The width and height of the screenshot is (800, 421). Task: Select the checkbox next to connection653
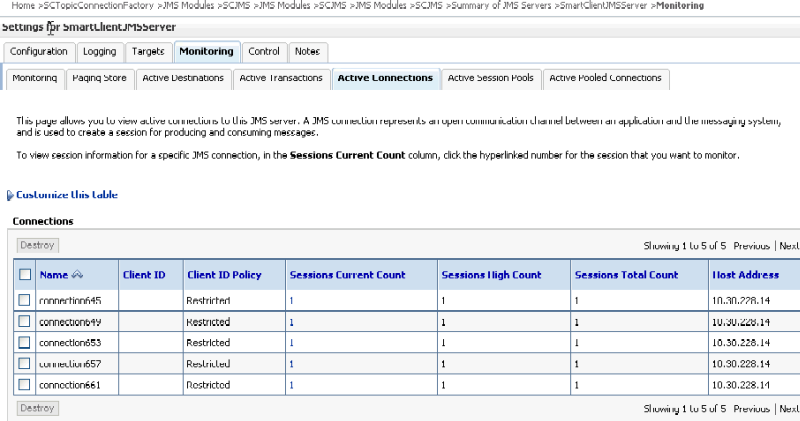coord(25,343)
